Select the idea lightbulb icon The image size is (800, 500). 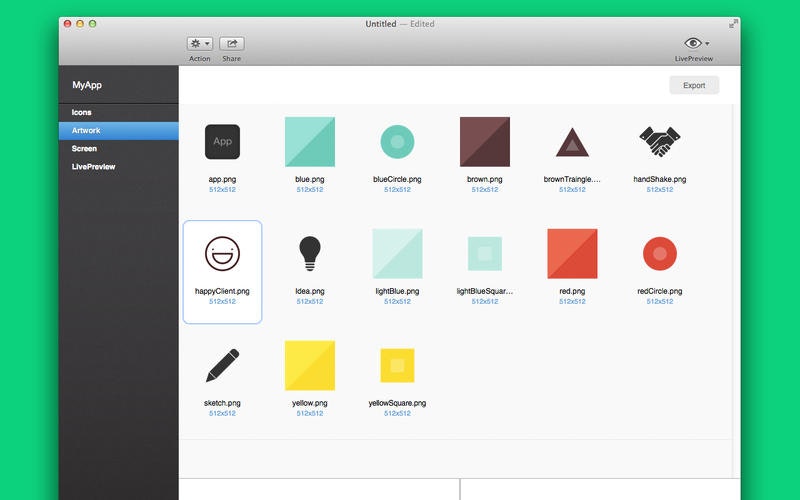[310, 254]
